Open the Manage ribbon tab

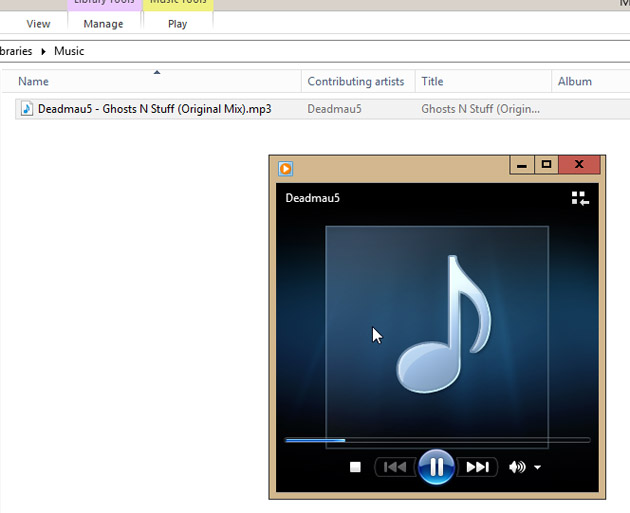[103, 24]
